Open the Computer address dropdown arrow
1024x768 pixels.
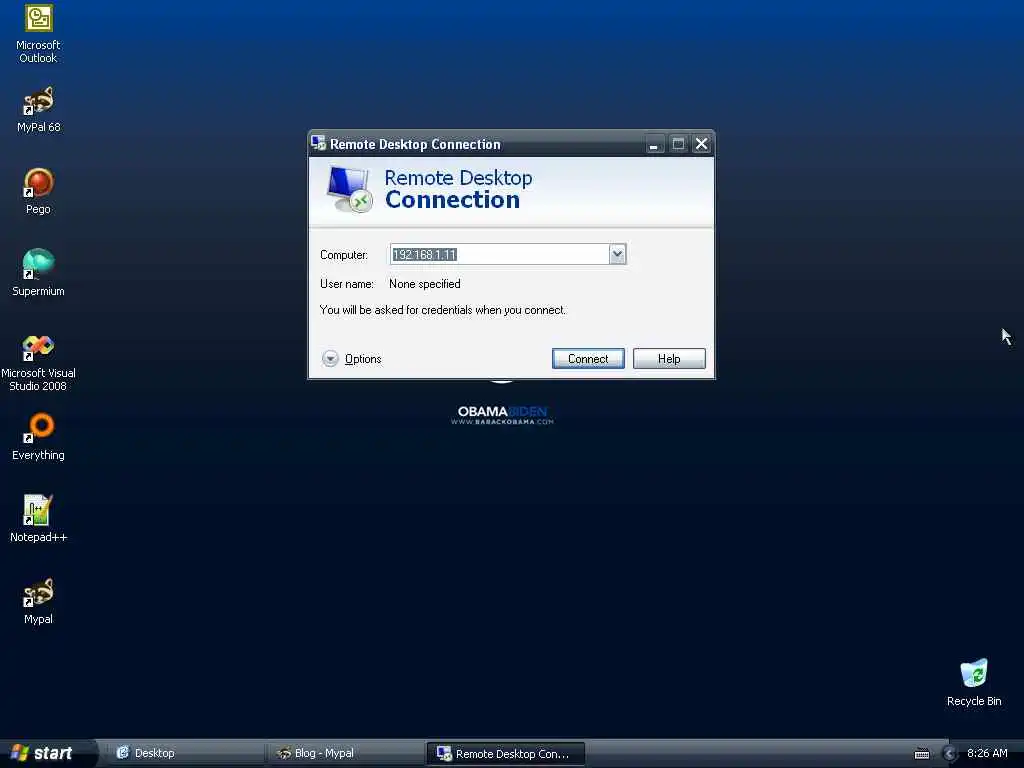pos(617,254)
